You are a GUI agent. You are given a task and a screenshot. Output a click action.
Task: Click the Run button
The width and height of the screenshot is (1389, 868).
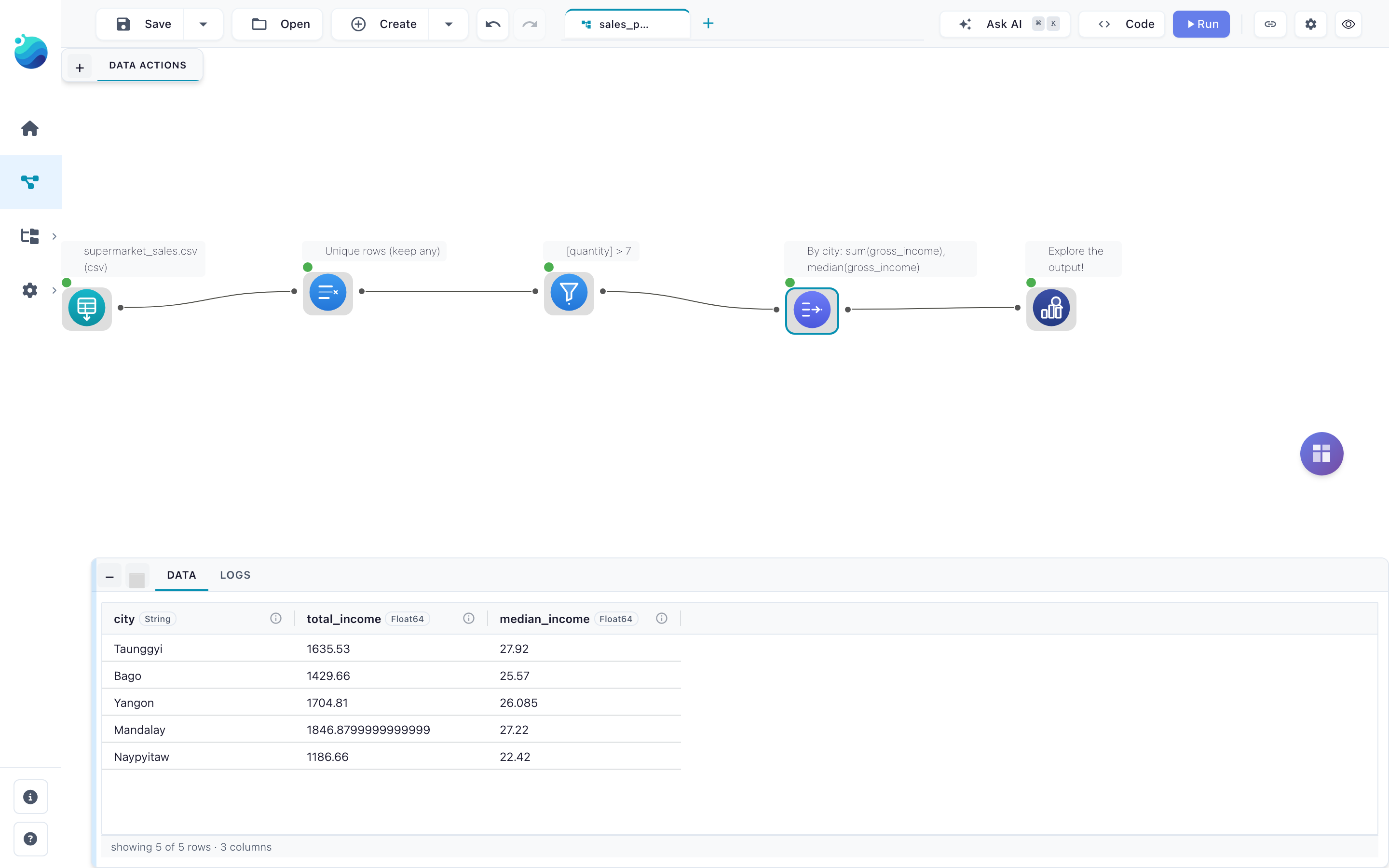[x=1201, y=24]
